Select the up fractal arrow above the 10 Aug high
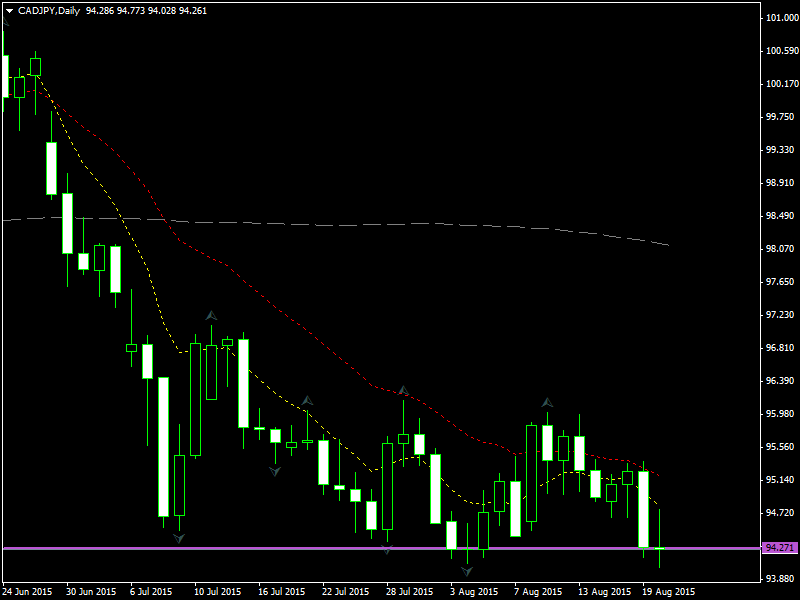Screen dimensions: 800x600 coord(547,403)
